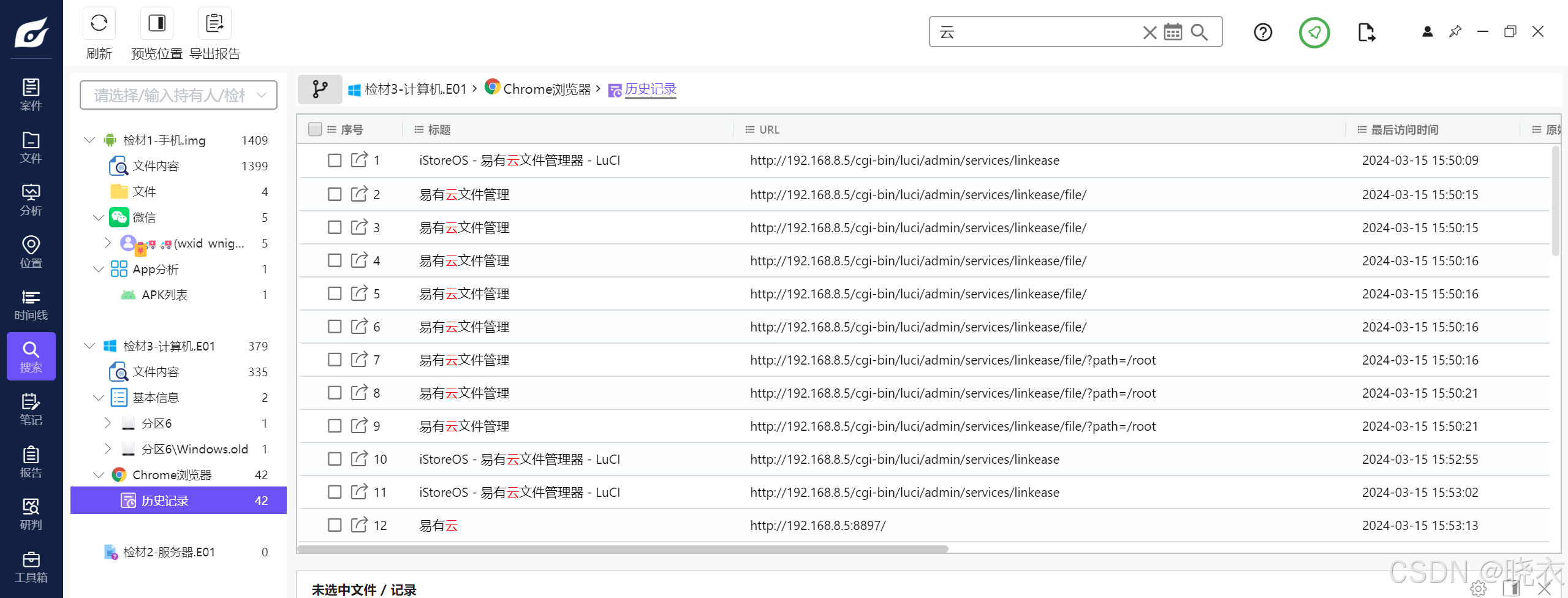
Task: Click the Refresh (刷新) toolbar icon
Action: [x=99, y=24]
